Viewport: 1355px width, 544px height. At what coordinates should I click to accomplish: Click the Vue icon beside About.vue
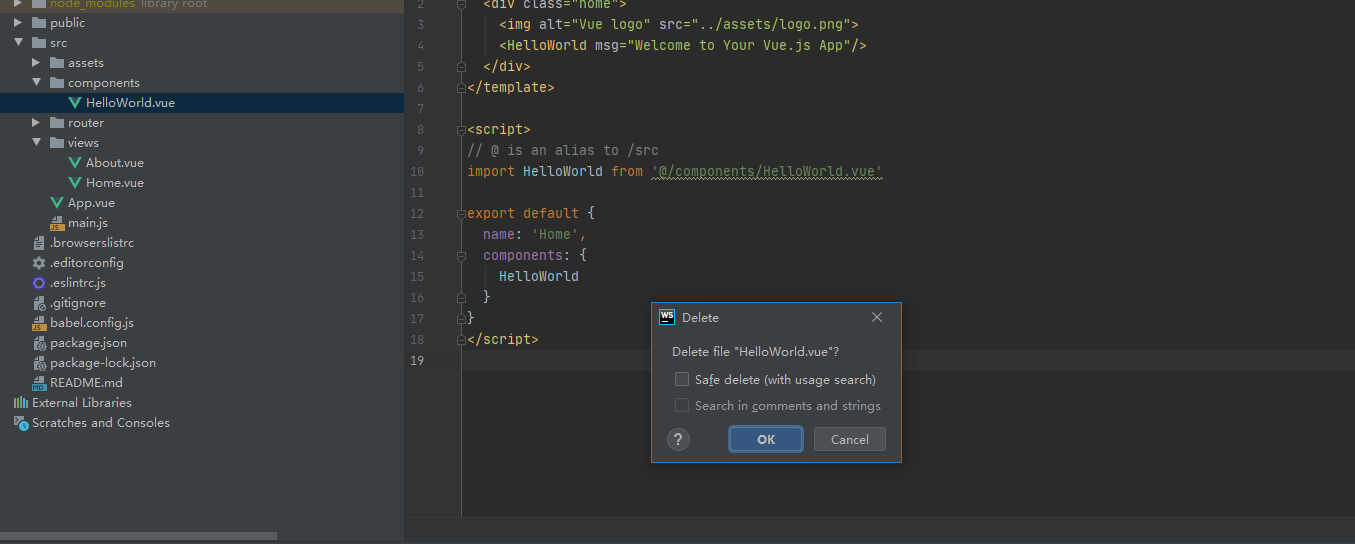pyautogui.click(x=75, y=162)
